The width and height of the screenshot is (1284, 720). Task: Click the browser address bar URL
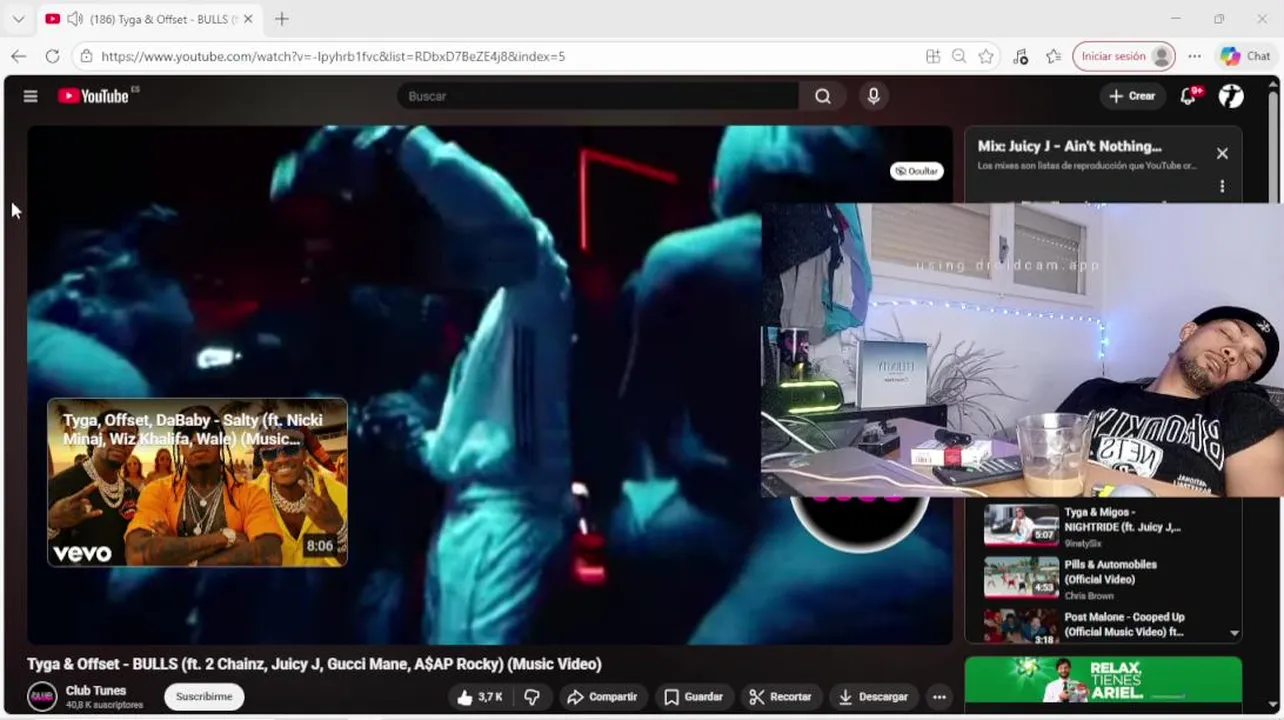point(333,56)
